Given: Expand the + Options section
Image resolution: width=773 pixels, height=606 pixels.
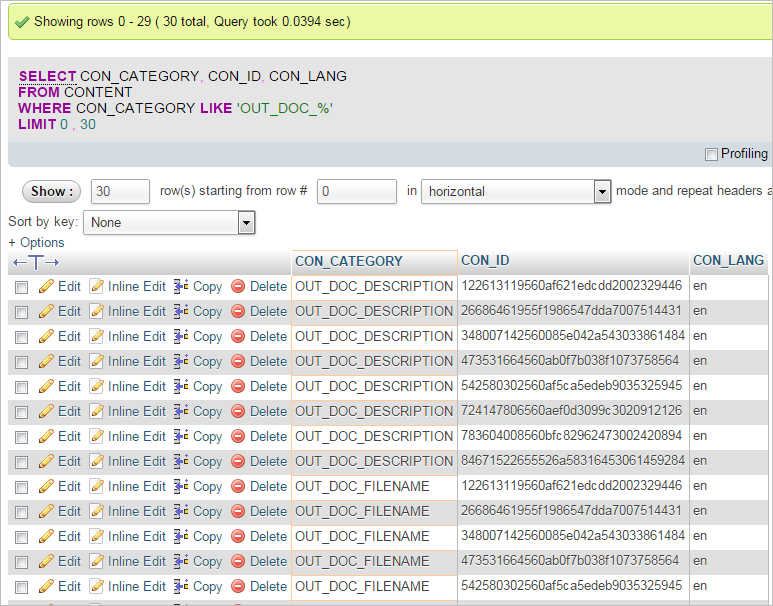Looking at the screenshot, I should [36, 242].
